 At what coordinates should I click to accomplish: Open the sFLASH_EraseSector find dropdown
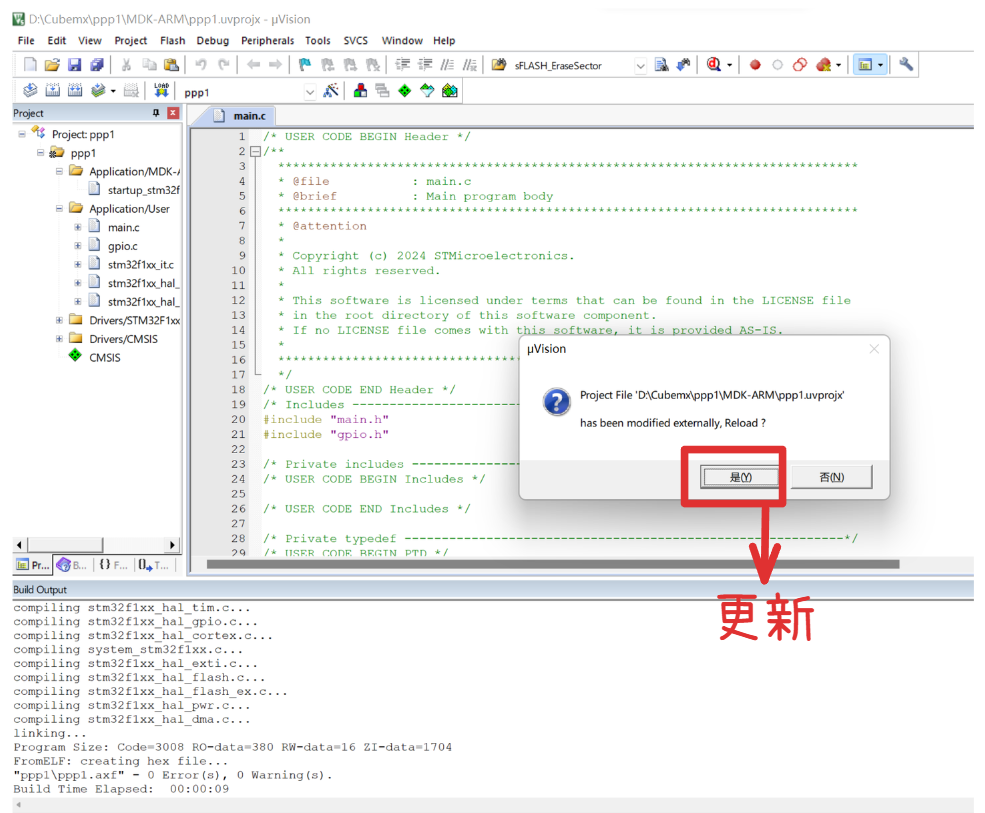tap(639, 65)
